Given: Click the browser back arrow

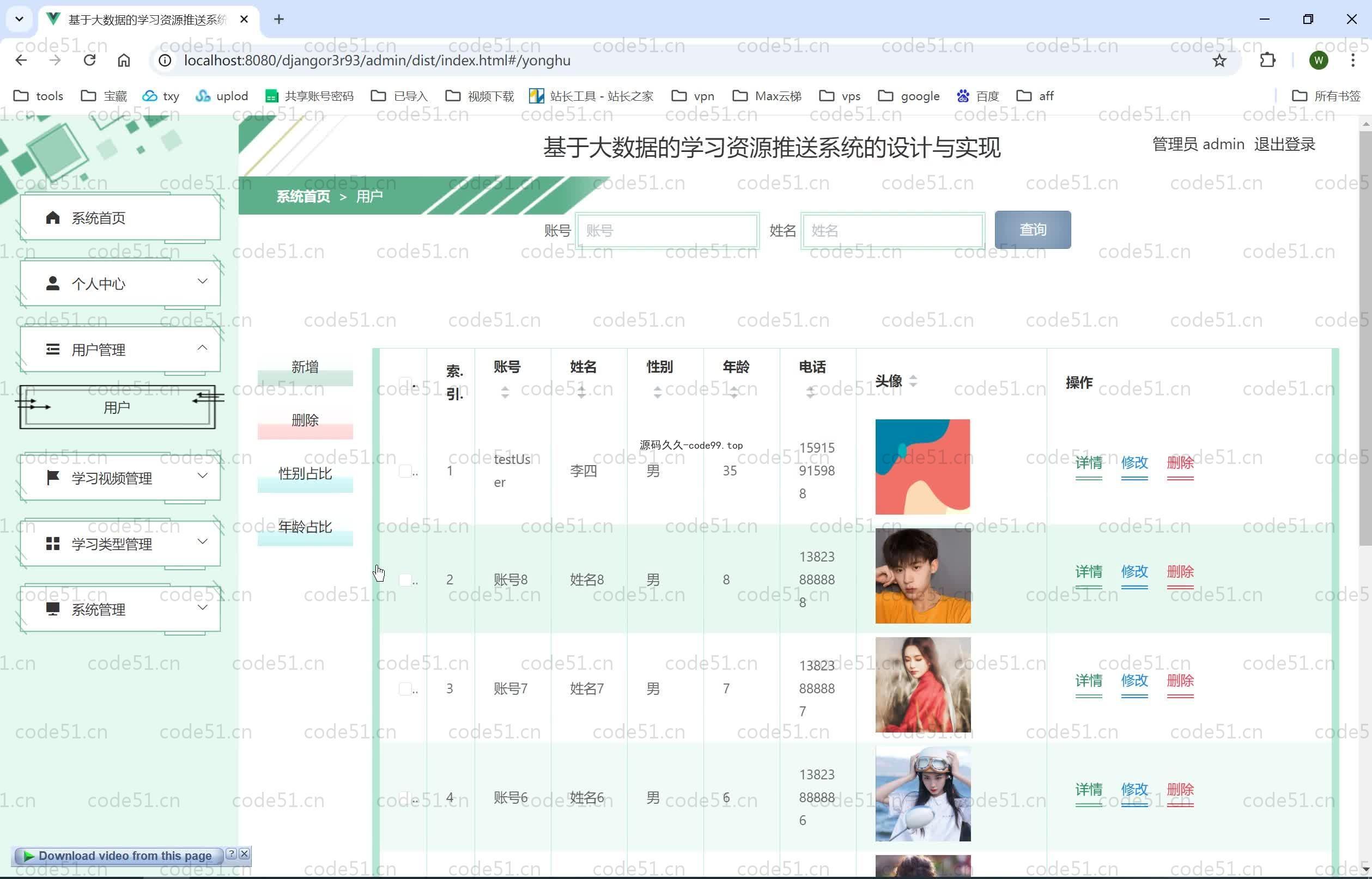Looking at the screenshot, I should click(21, 60).
